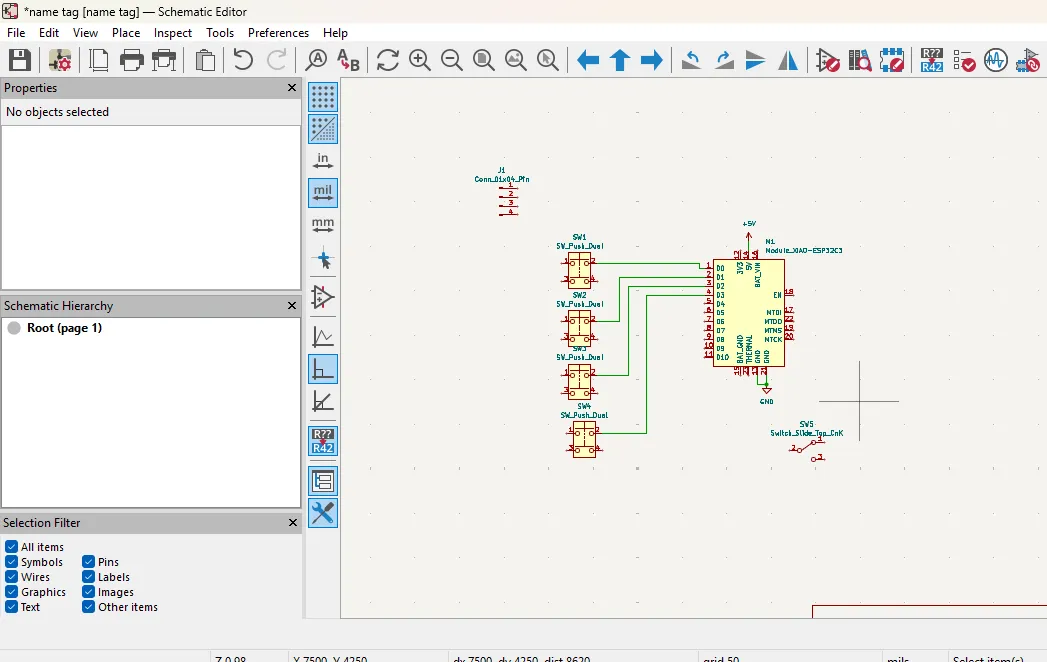The image size is (1047, 662).
Task: Close the Properties panel
Action: 292,88
